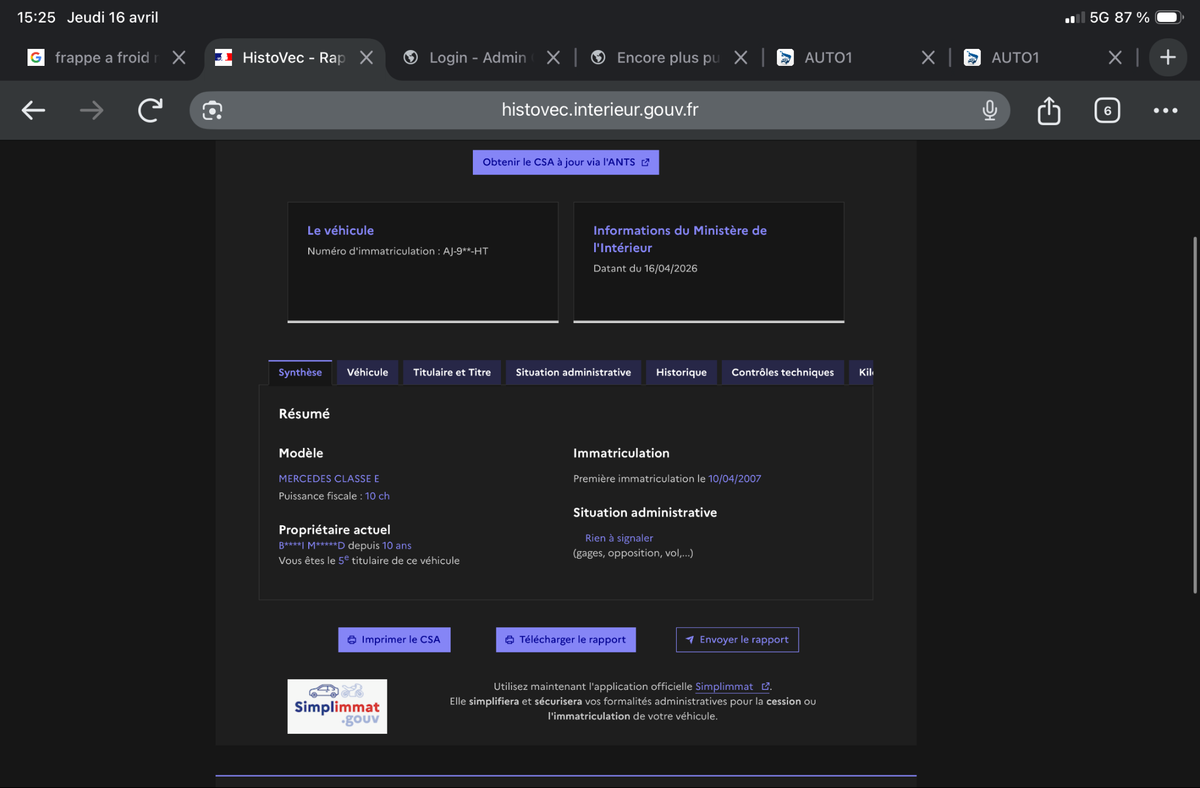Go back to the previous page

(33, 111)
